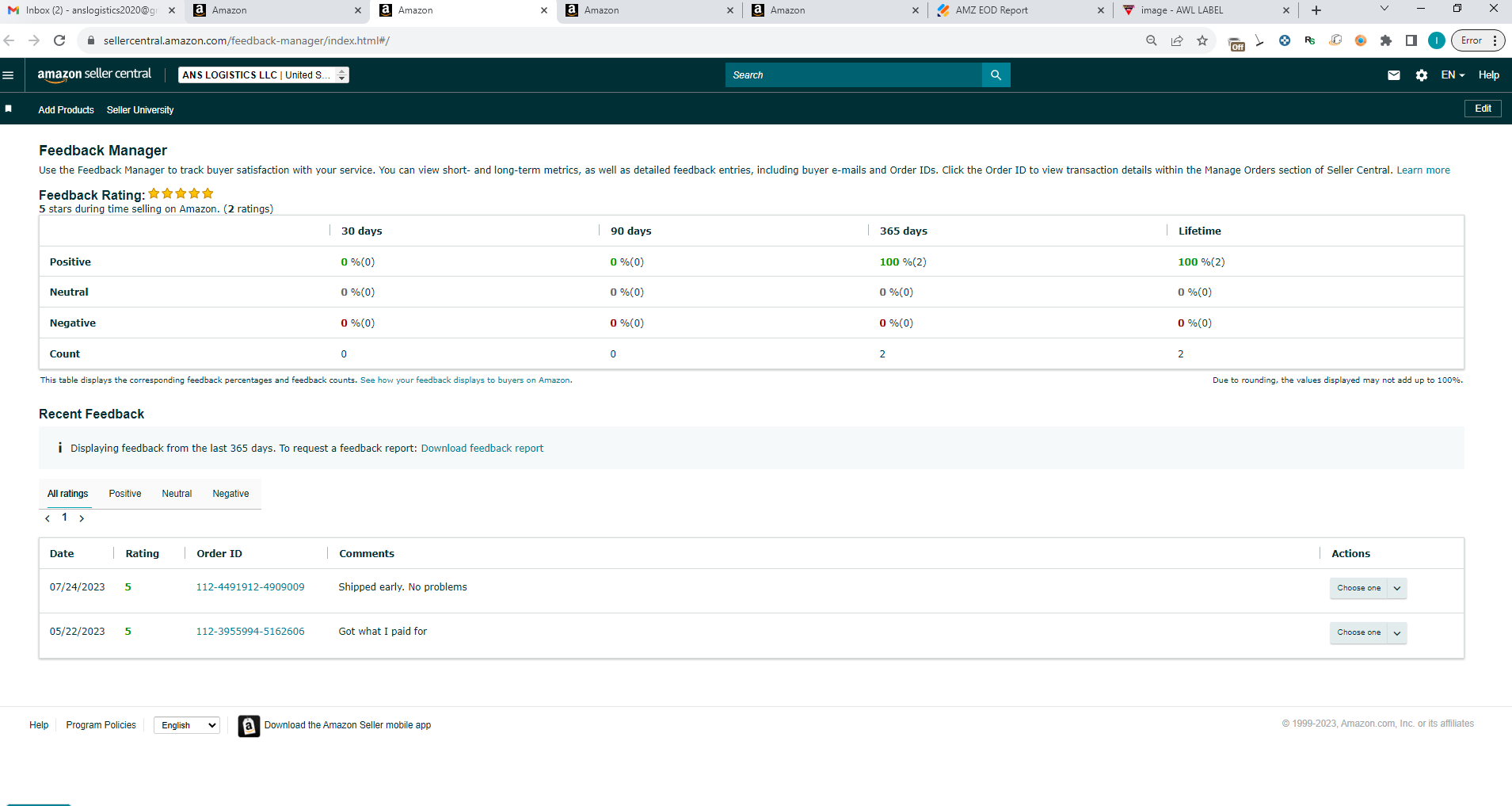1512x806 pixels.
Task: Click Download the Amazon Seller mobile app
Action: (x=348, y=725)
